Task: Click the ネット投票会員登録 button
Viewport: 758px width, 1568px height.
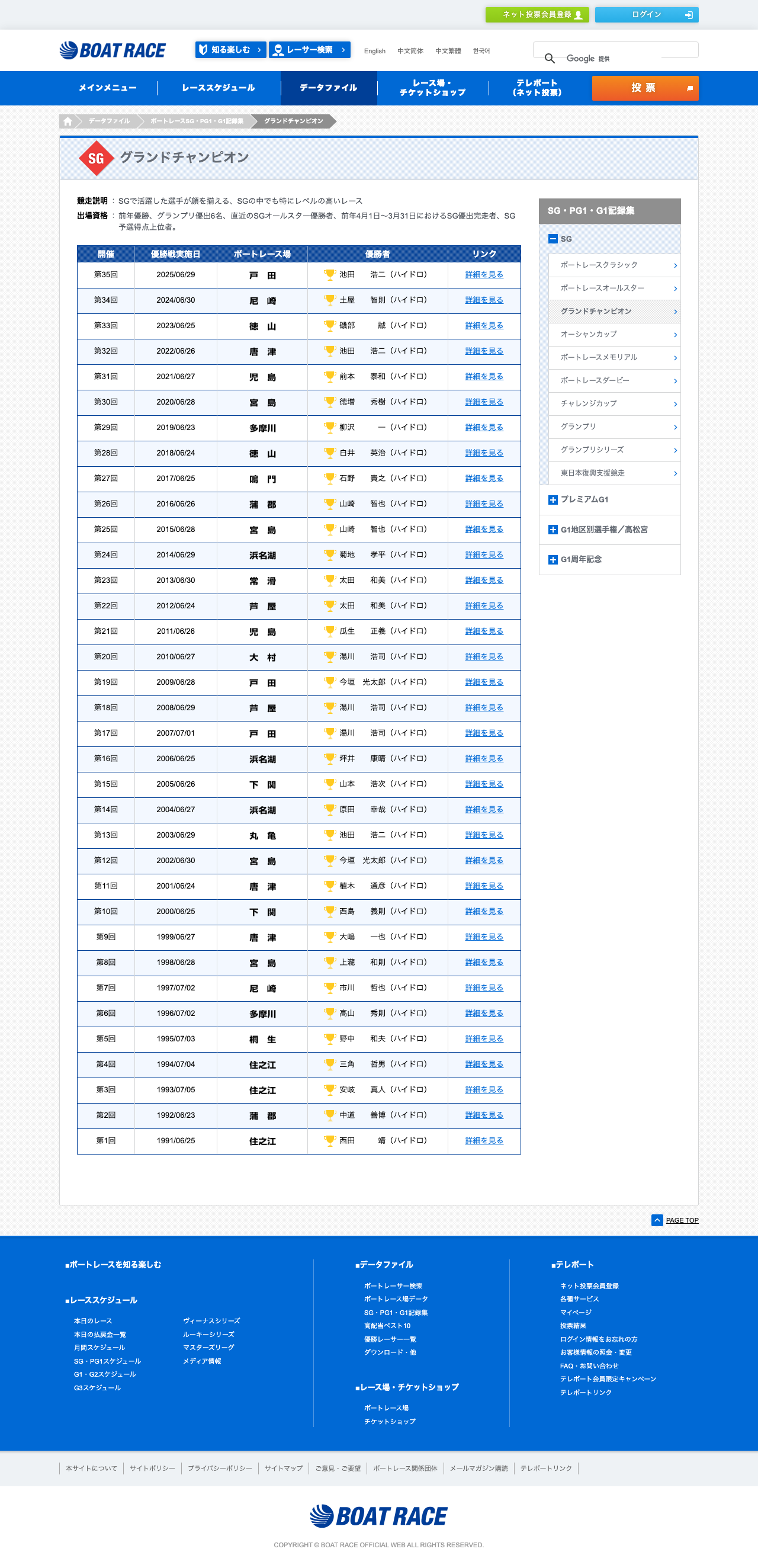Action: 537,15
